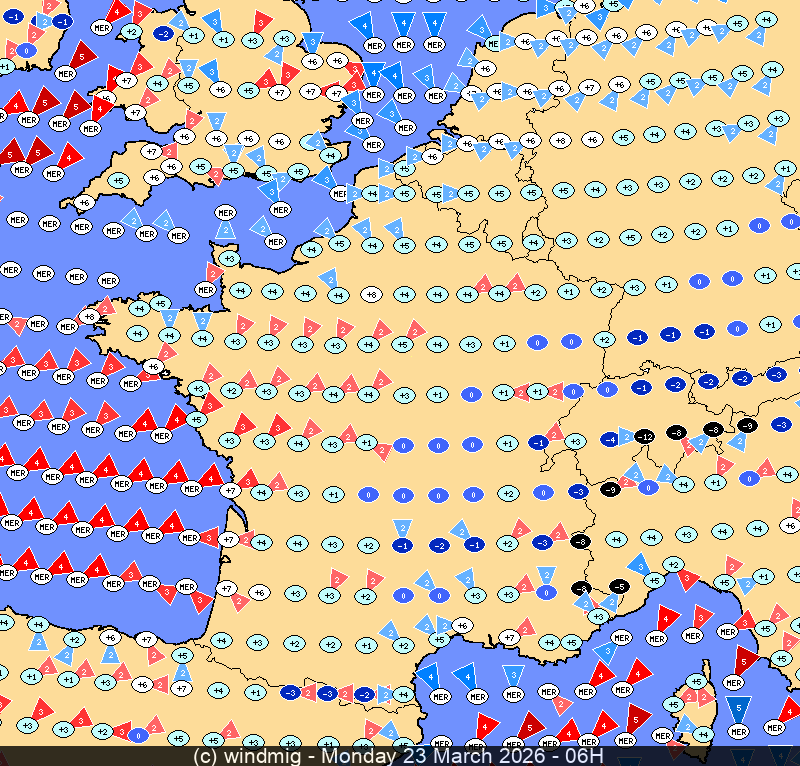Select the +6 white oval in eastern Italy edge

789,526
